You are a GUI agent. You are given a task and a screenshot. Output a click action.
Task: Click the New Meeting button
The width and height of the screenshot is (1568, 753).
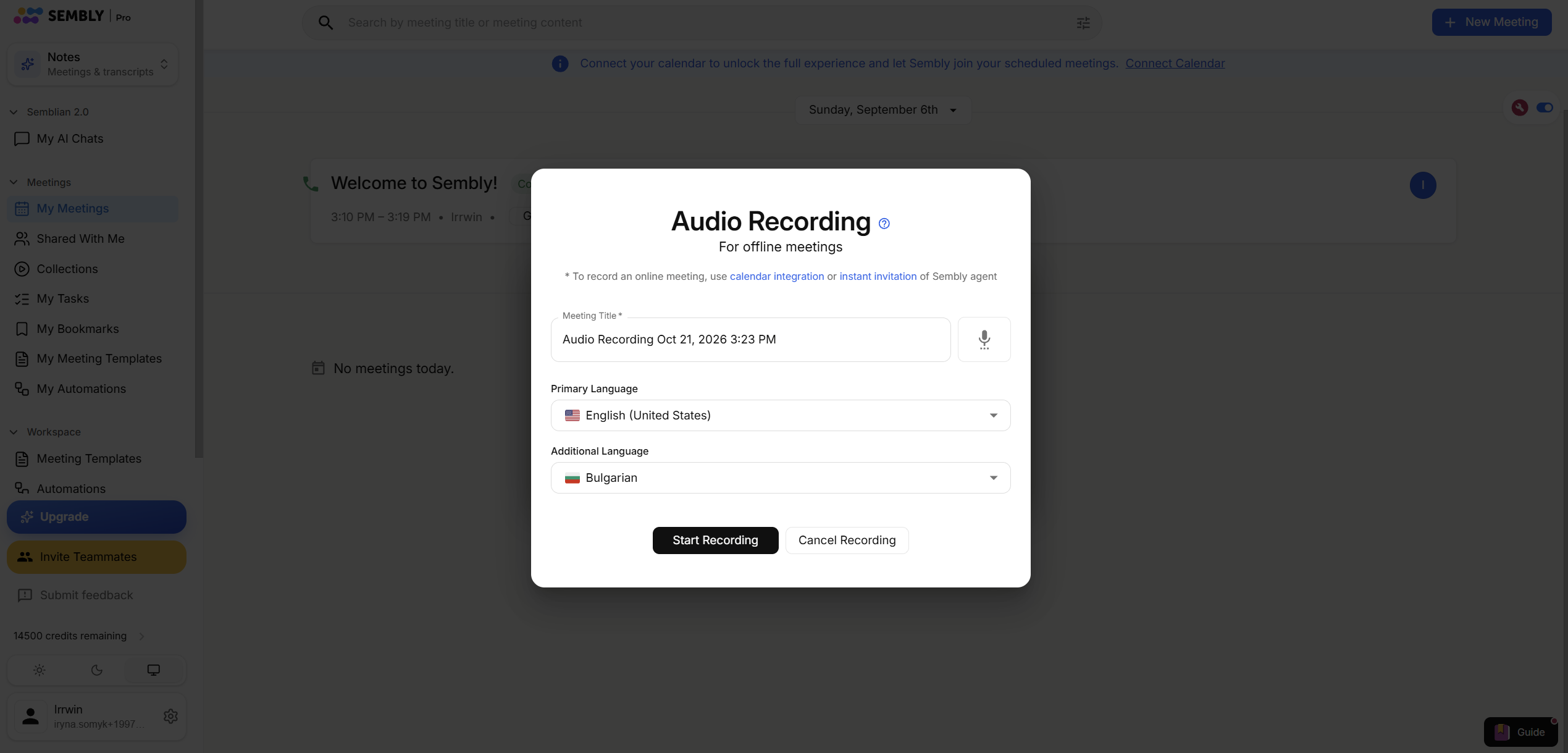1491,22
